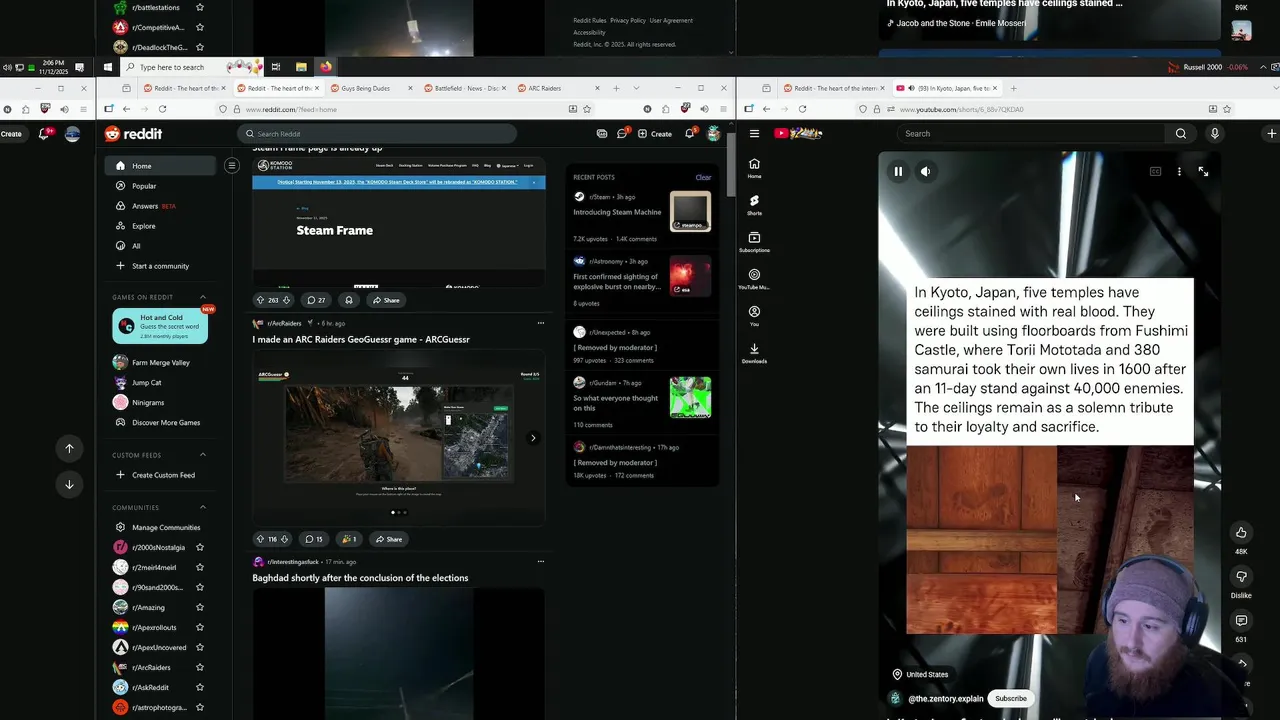Open YouTube Music in sidebar
Screen dimensions: 1280x720
pyautogui.click(x=754, y=279)
